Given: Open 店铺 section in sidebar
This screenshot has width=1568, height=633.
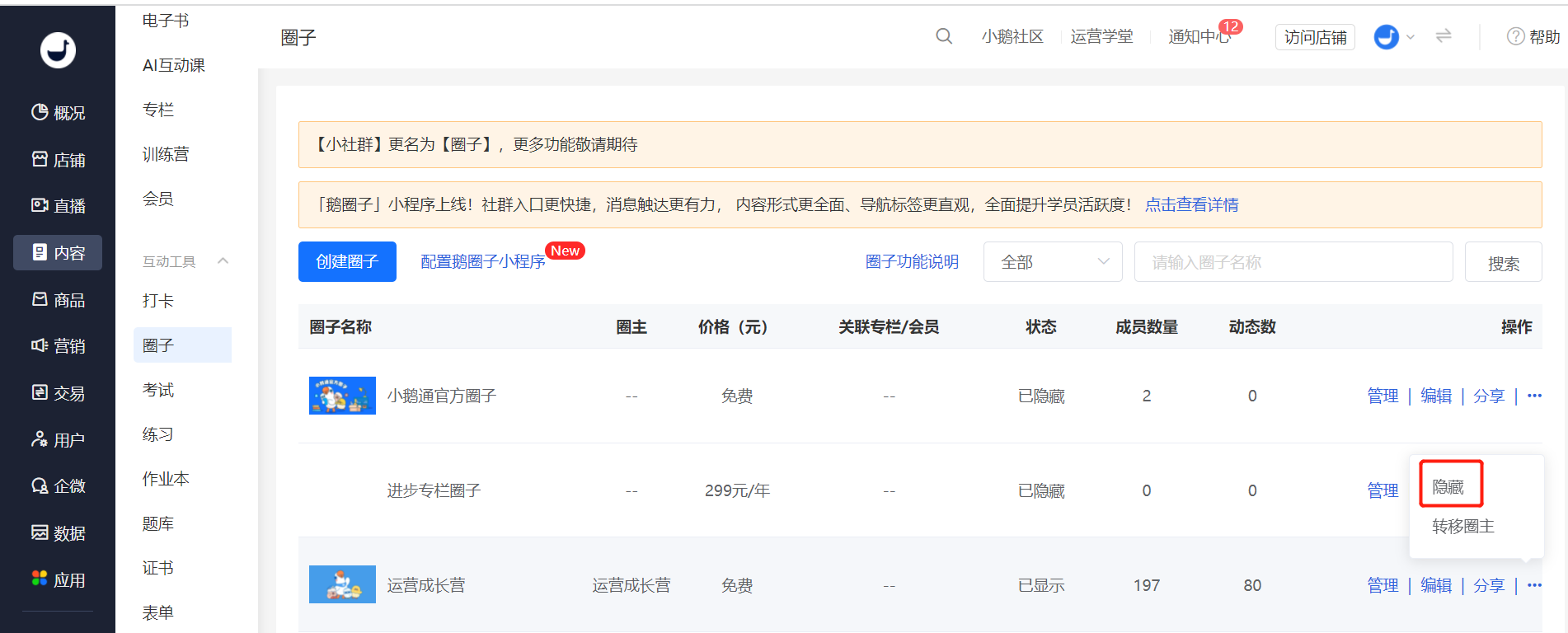Looking at the screenshot, I should (58, 159).
